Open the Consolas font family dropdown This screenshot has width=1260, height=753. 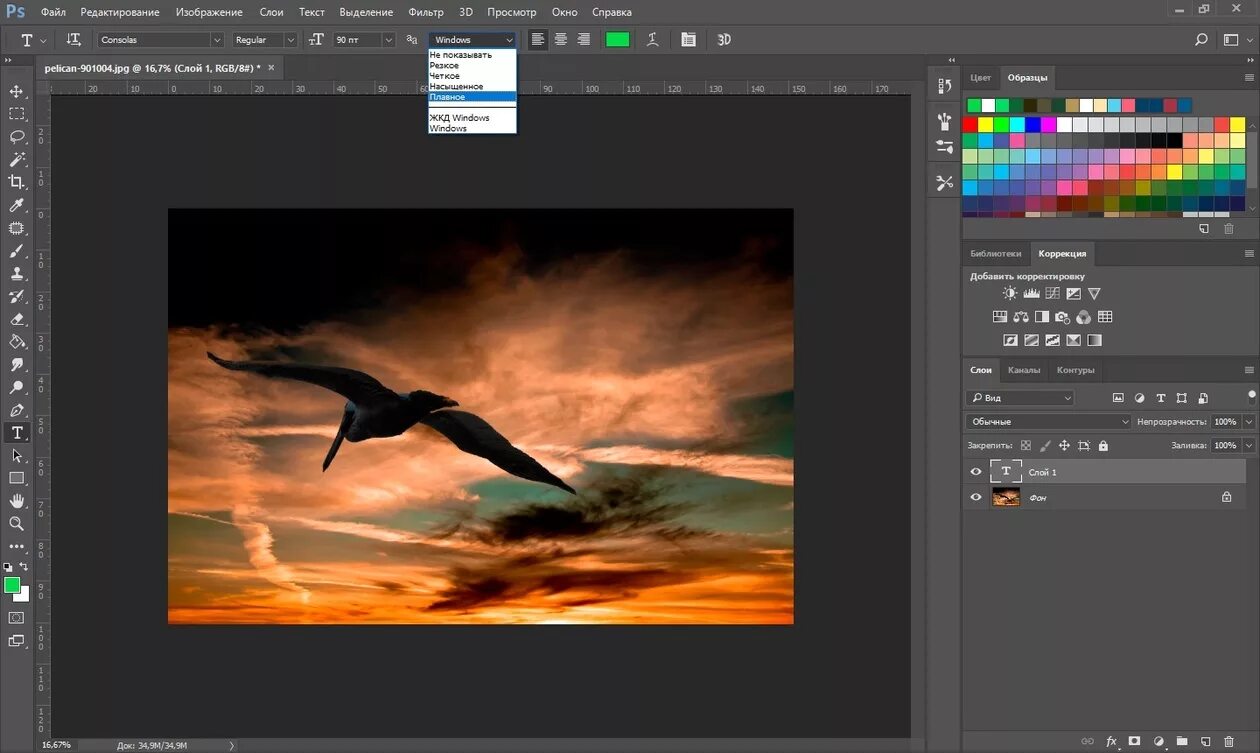(x=160, y=40)
